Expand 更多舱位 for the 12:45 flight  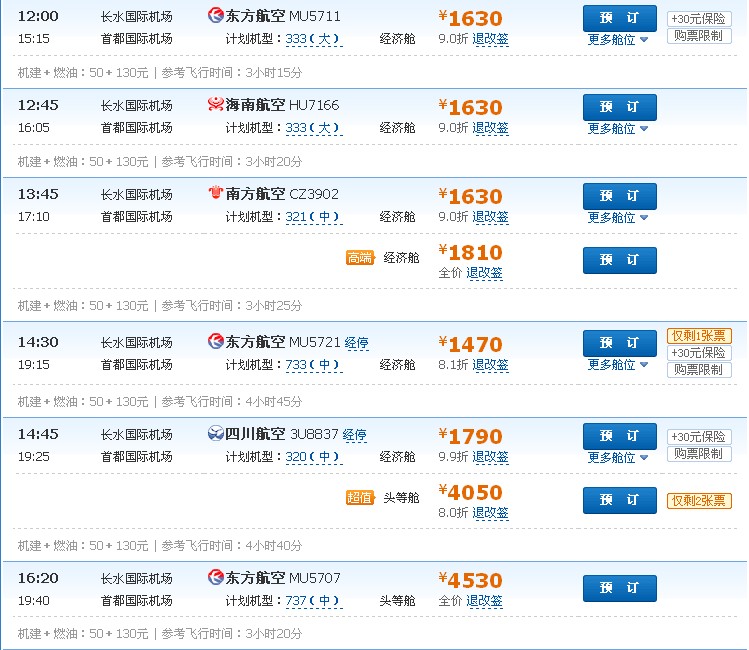(x=618, y=129)
